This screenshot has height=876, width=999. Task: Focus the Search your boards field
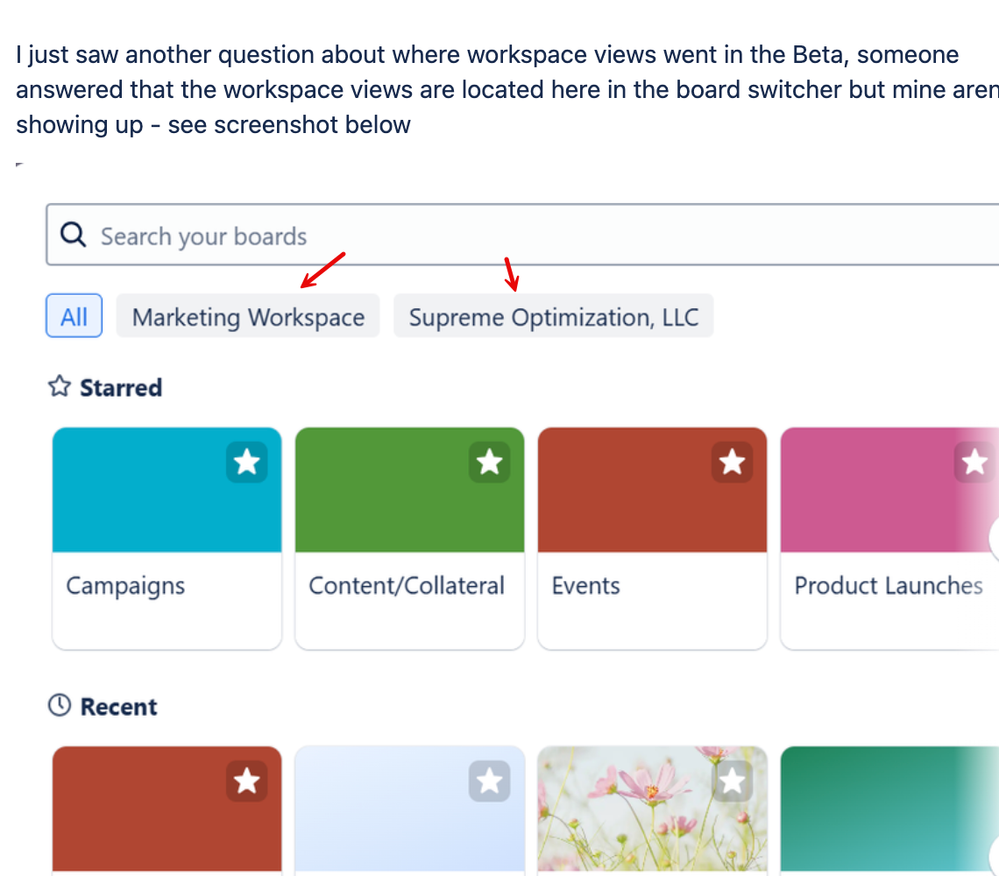pos(522,234)
